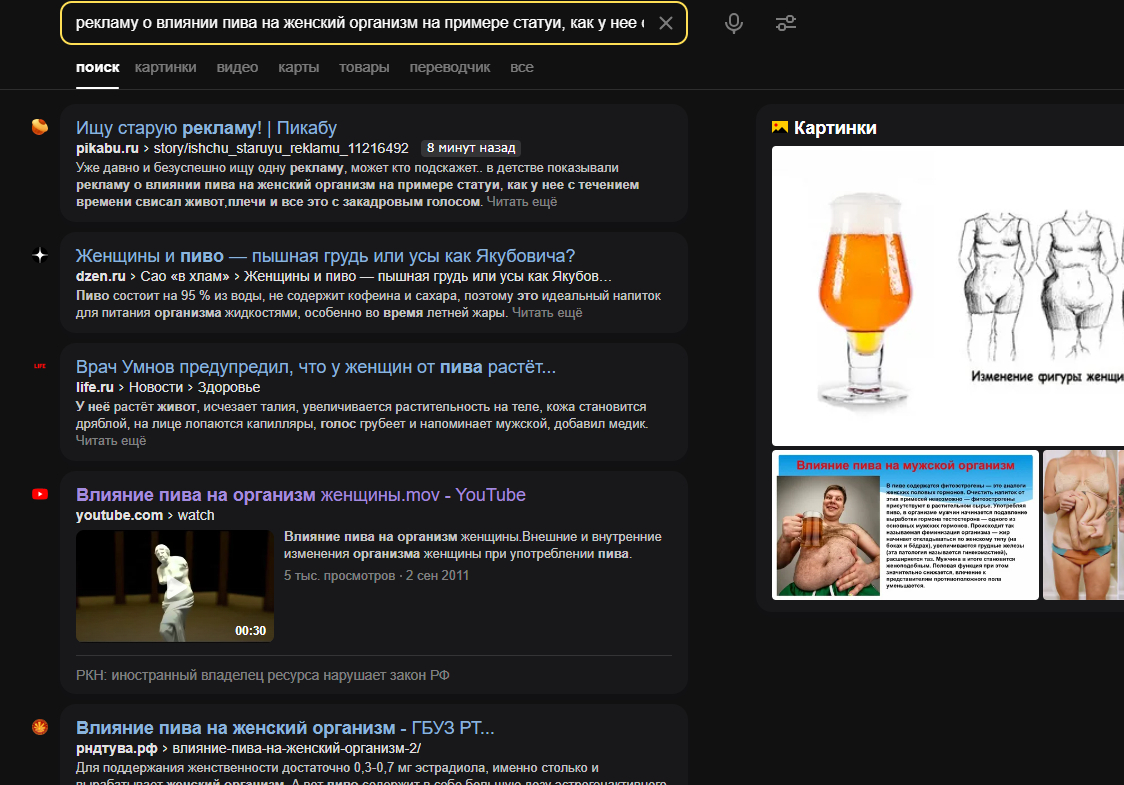Click 'Сао «в хлам»' breadcrumb under dzen.ru
Viewport: 1124px width, 785px height.
185,277
